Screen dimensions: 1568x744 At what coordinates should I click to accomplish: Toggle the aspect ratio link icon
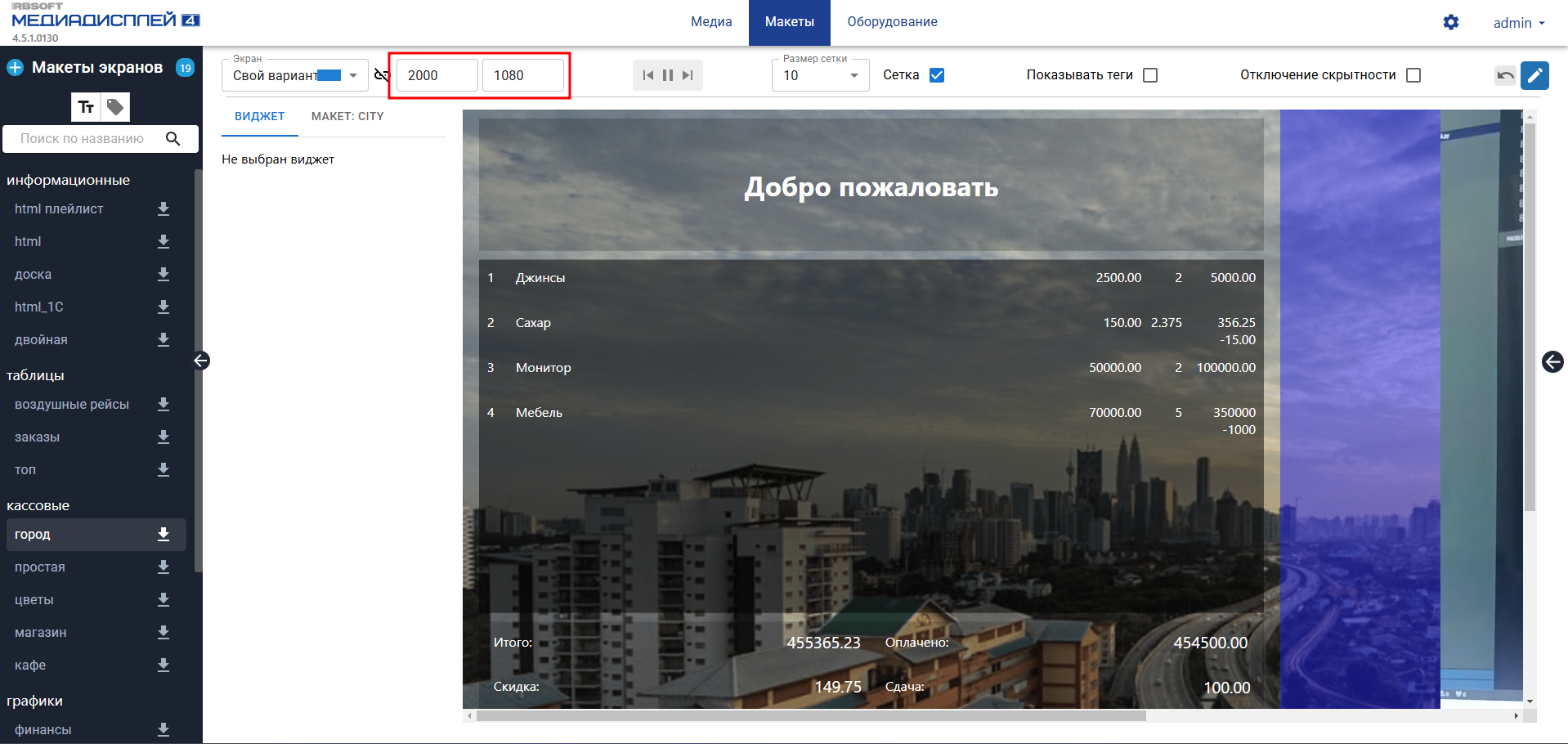pyautogui.click(x=382, y=75)
